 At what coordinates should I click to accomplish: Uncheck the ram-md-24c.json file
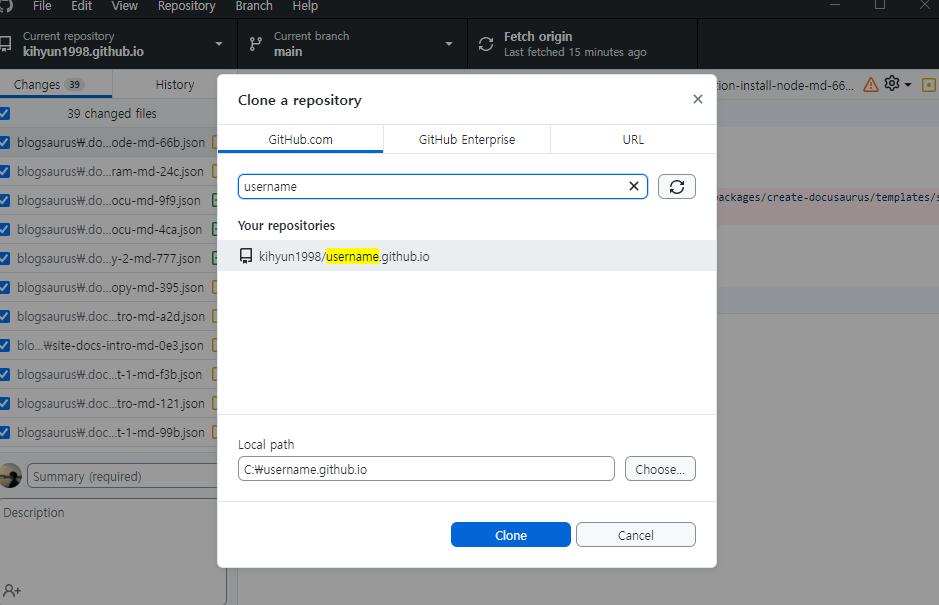pyautogui.click(x=5, y=171)
